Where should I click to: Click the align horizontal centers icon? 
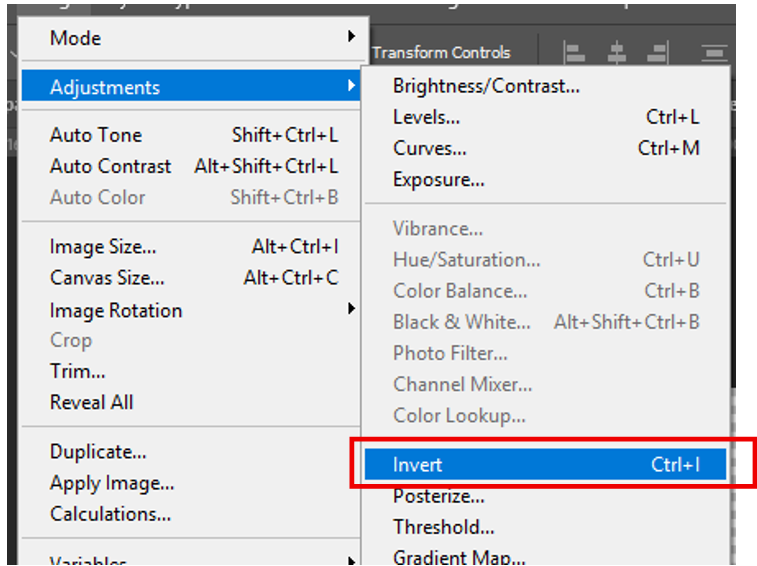coord(617,53)
